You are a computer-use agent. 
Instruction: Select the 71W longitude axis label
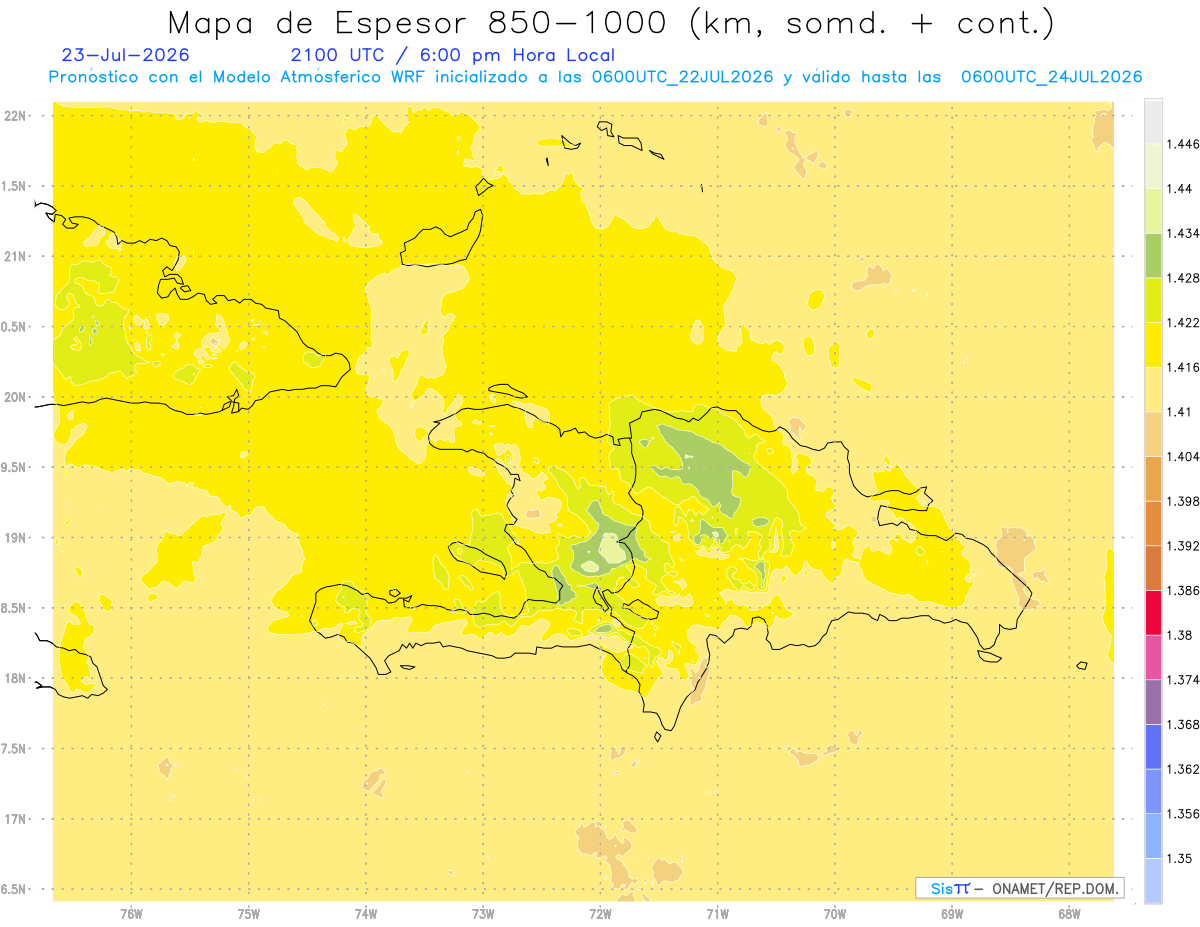tap(718, 915)
